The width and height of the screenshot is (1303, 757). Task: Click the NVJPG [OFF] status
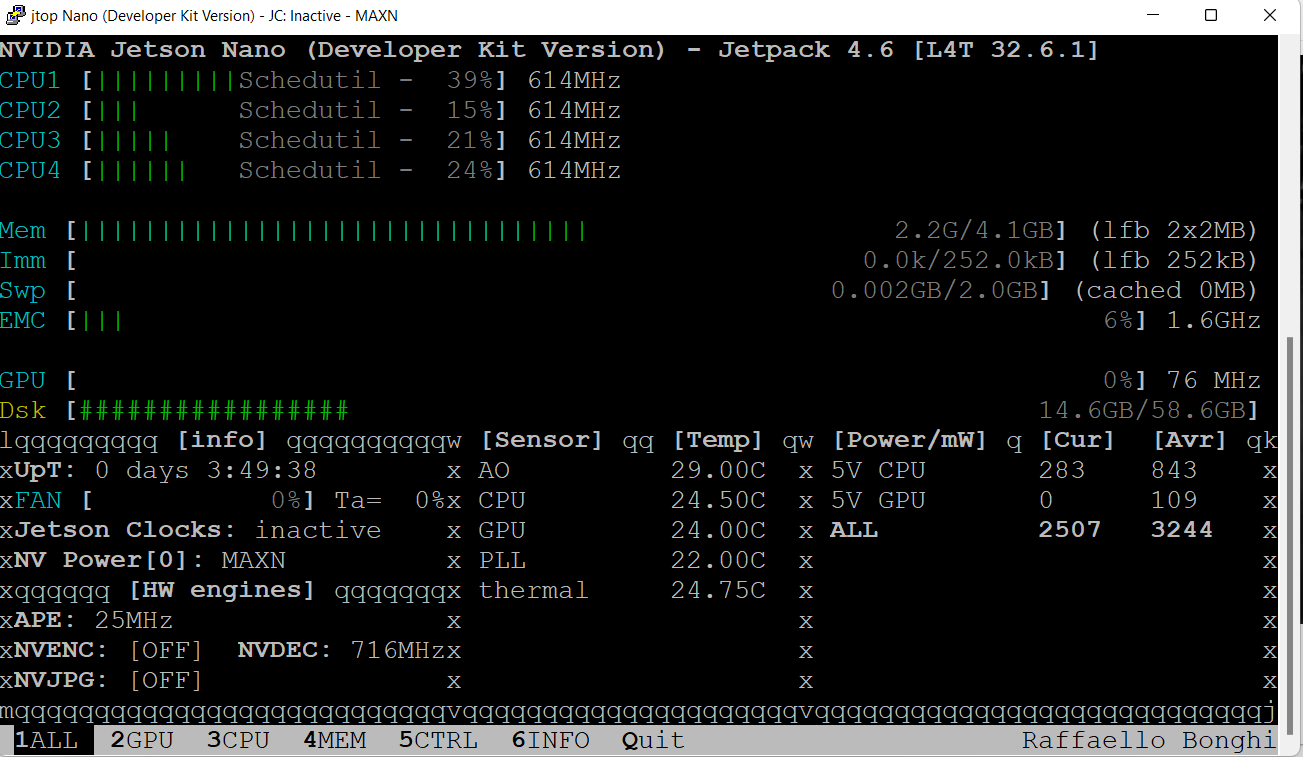coord(166,681)
